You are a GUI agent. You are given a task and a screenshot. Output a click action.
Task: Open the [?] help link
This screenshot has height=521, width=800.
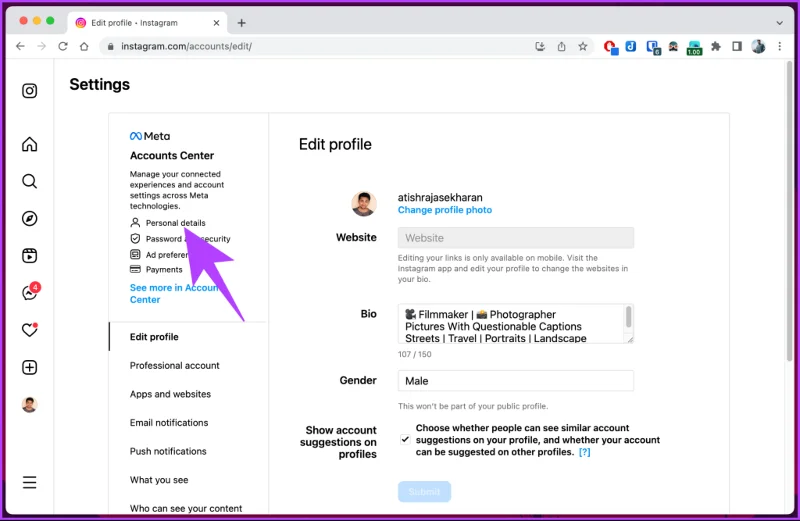coord(585,452)
